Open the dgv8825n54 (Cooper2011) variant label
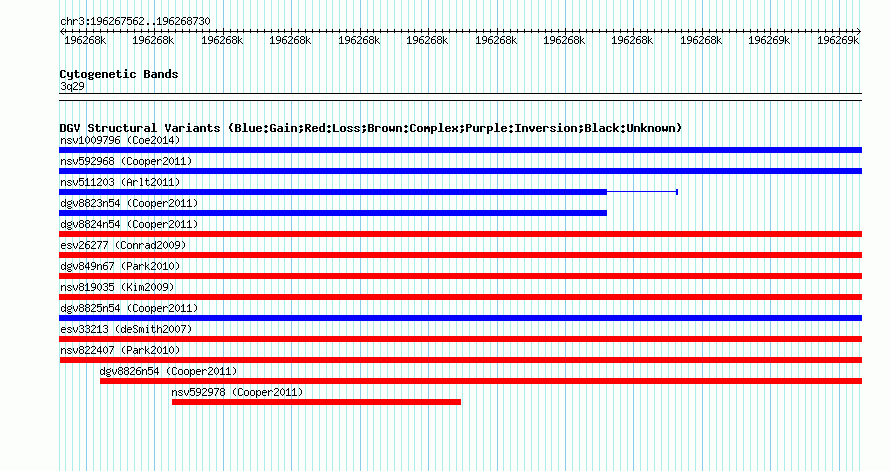Screen dimensions: 890x471 tap(129, 308)
